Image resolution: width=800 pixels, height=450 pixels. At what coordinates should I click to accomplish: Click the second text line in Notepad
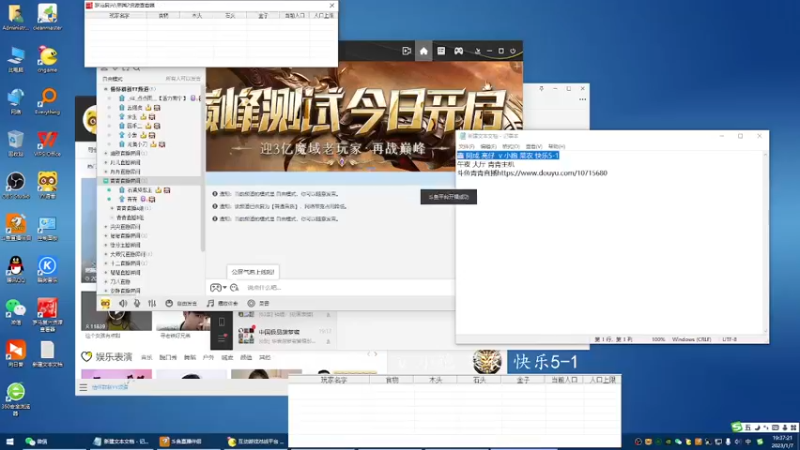[486, 164]
